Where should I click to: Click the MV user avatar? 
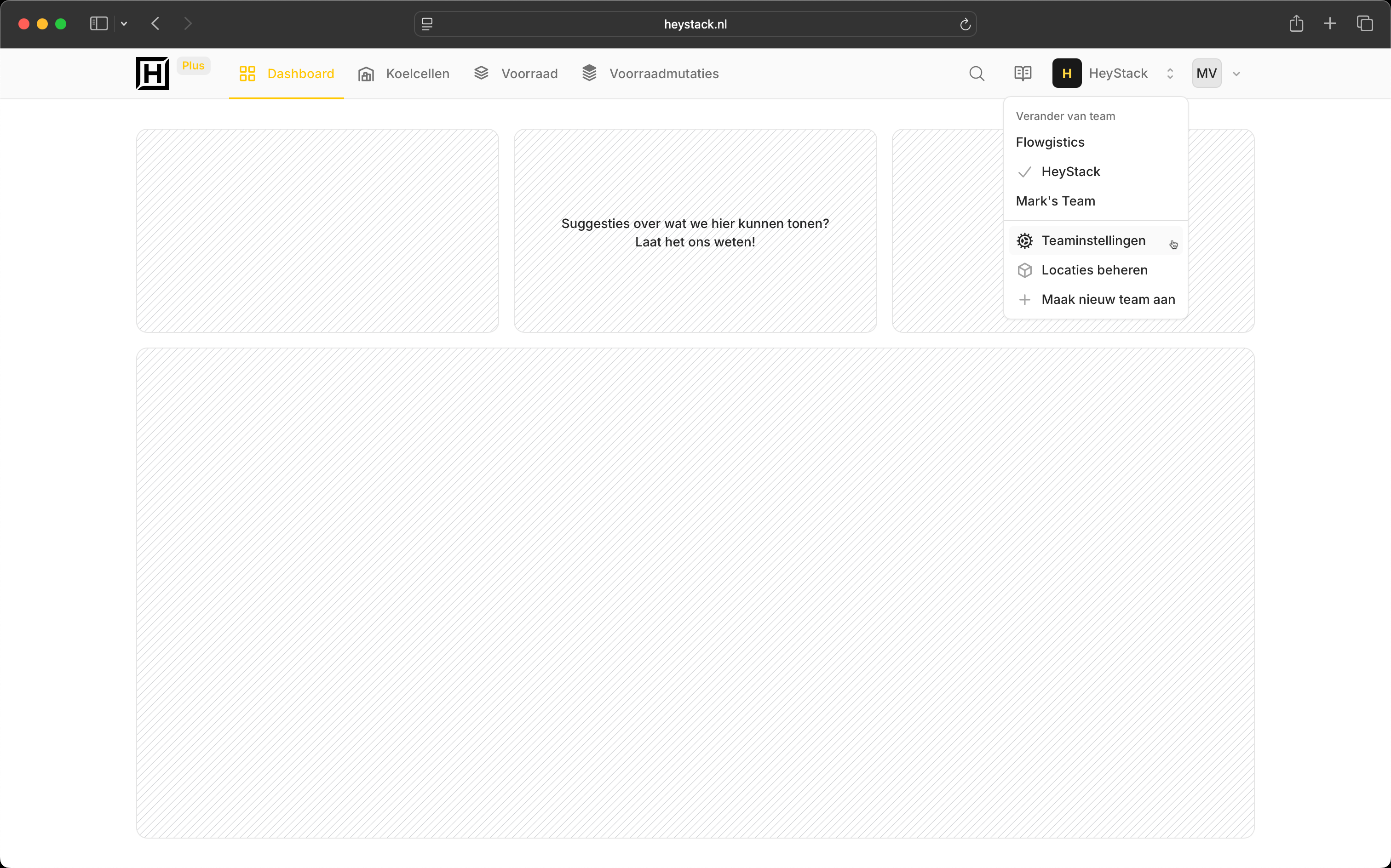click(x=1207, y=74)
